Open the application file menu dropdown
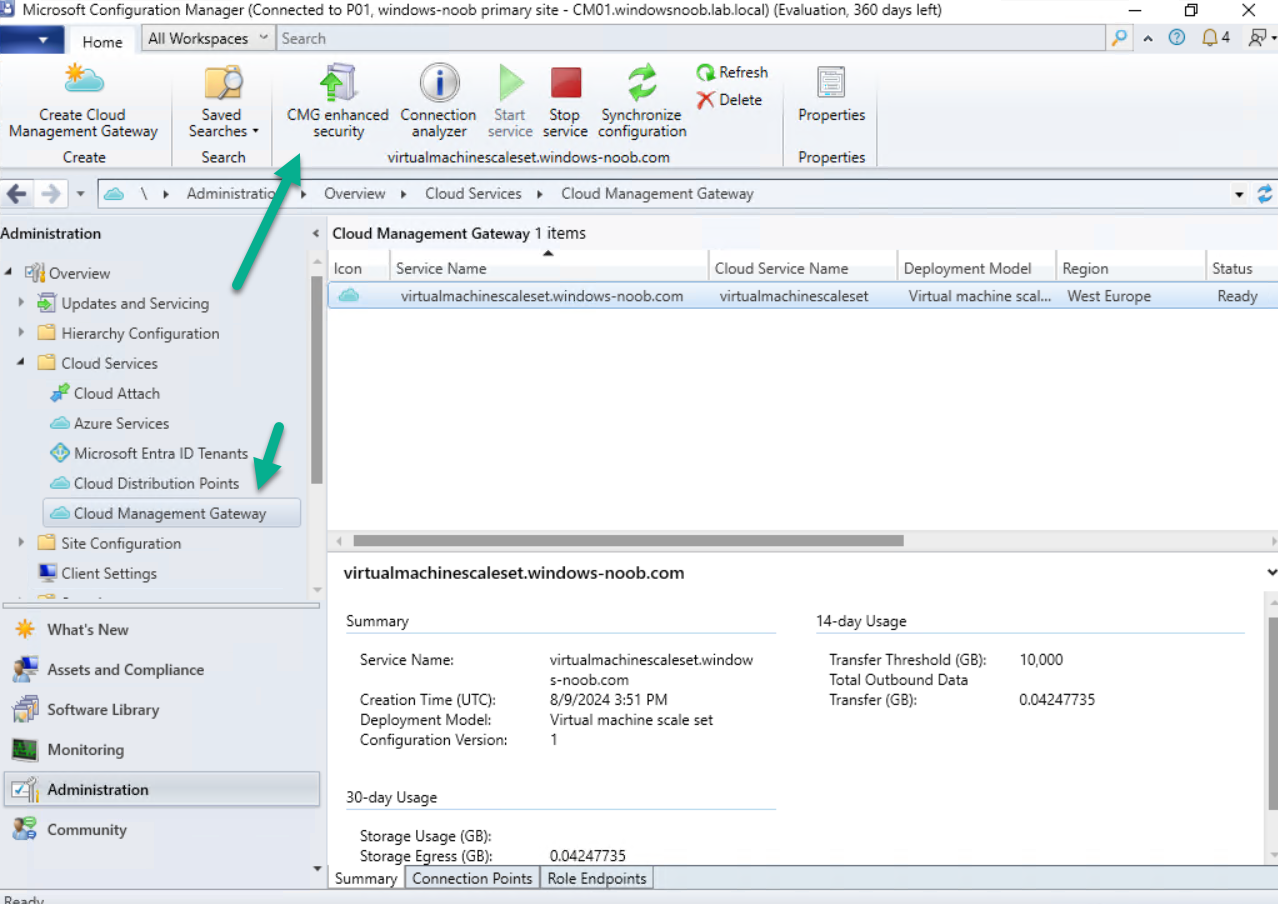The image size is (1278, 904). click(x=31, y=40)
